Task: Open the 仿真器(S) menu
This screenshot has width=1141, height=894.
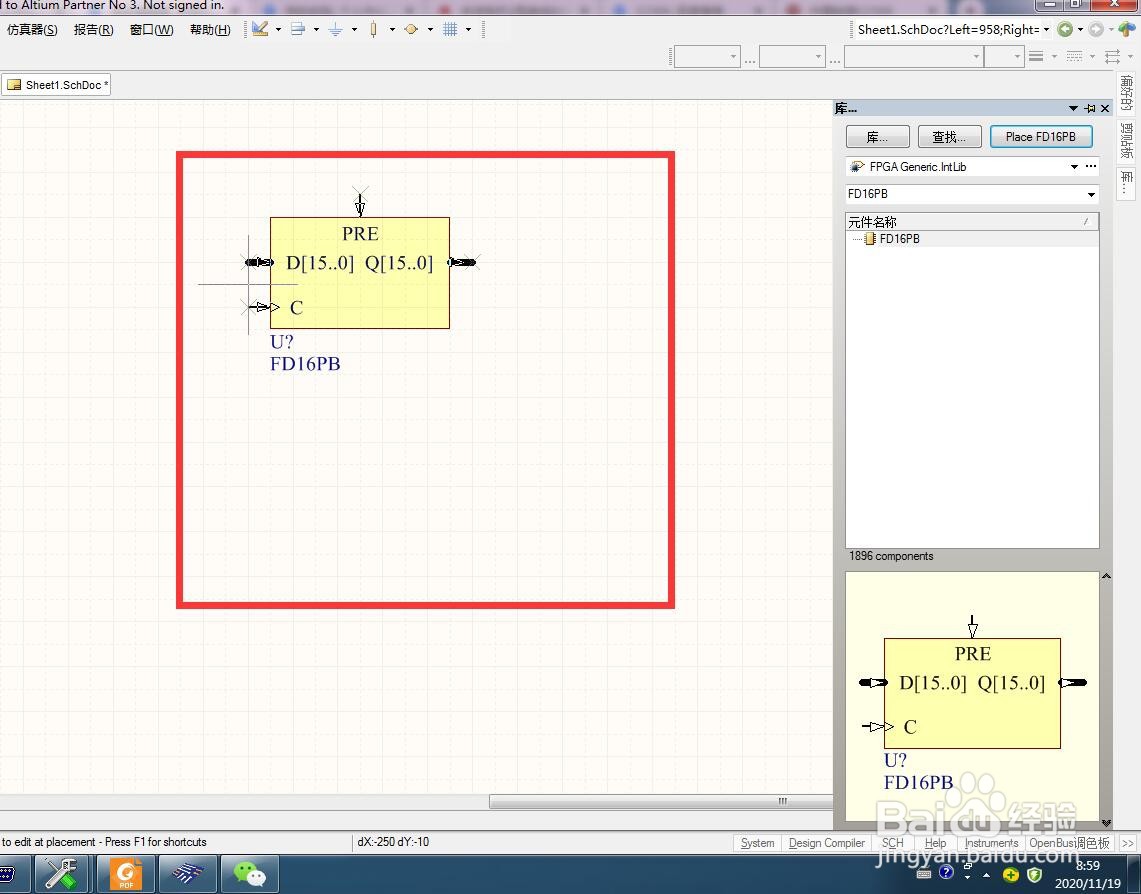Action: 32,30
